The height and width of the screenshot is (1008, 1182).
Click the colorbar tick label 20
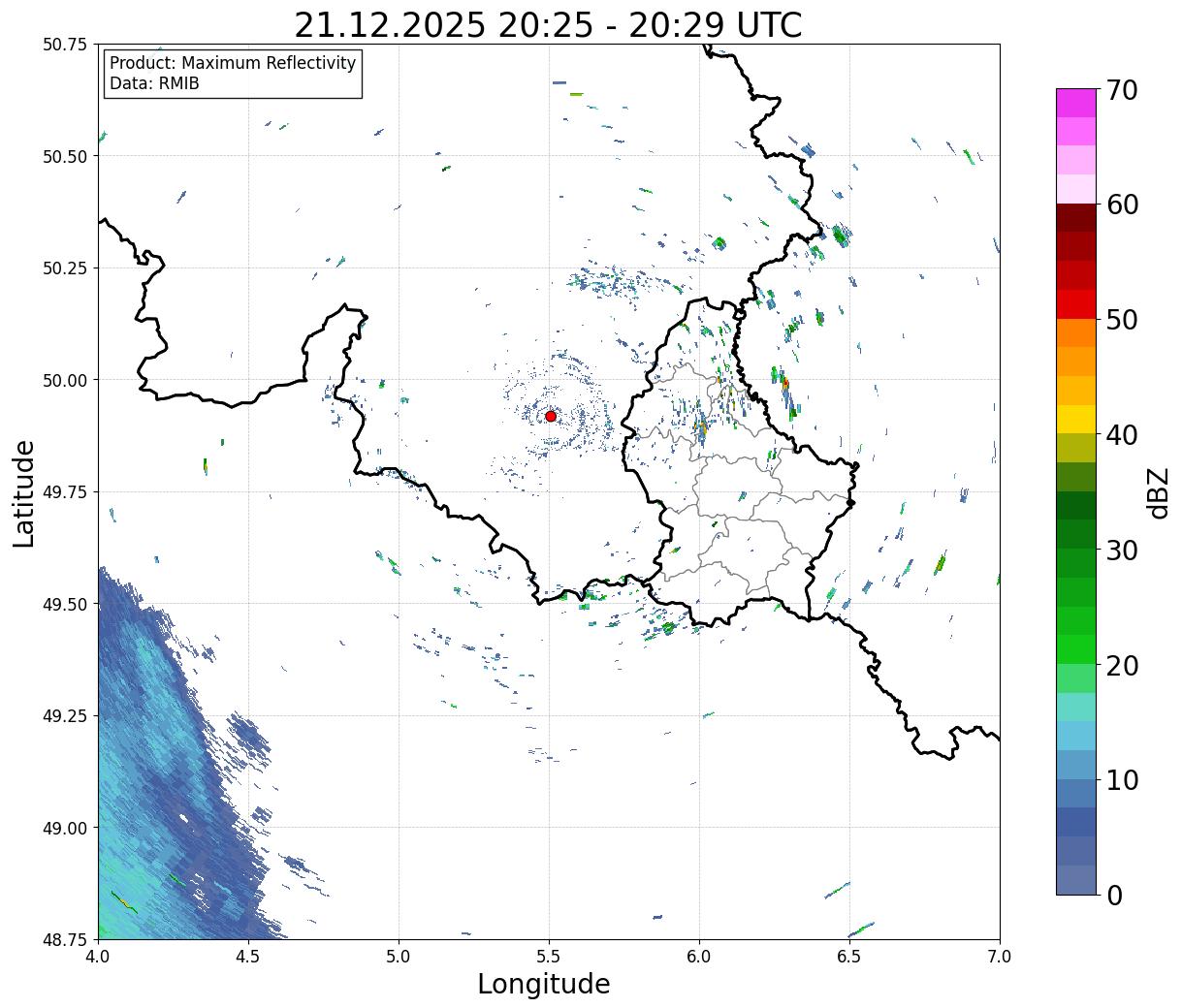(1122, 666)
